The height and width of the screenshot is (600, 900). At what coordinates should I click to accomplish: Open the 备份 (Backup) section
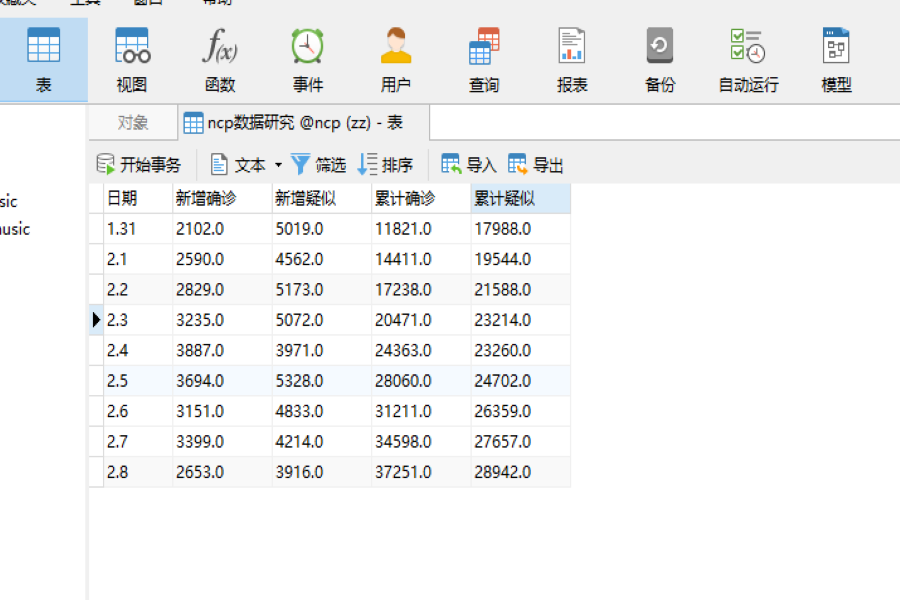[660, 60]
